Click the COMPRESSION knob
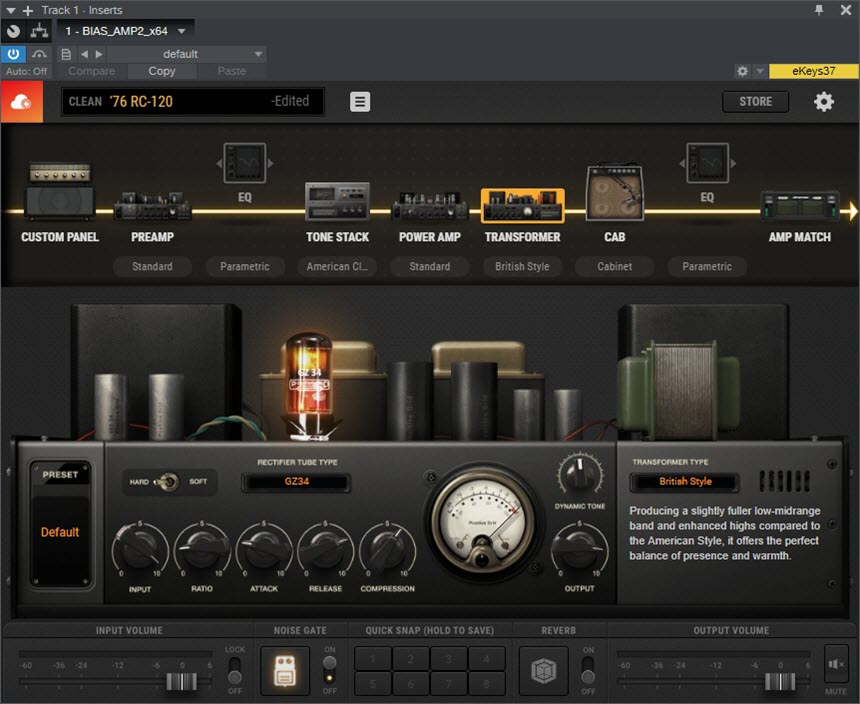Viewport: 860px width, 704px height. click(387, 549)
